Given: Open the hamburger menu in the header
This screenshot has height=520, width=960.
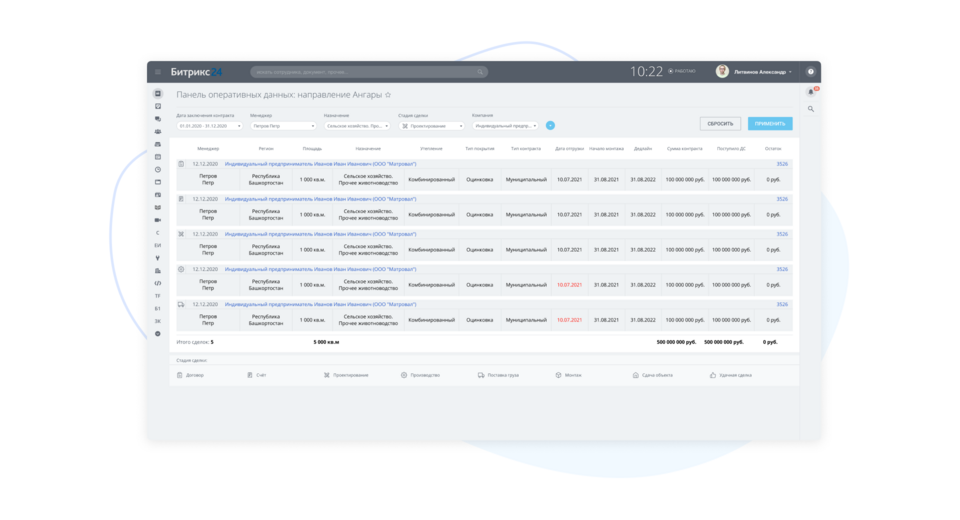Looking at the screenshot, I should click(x=157, y=72).
